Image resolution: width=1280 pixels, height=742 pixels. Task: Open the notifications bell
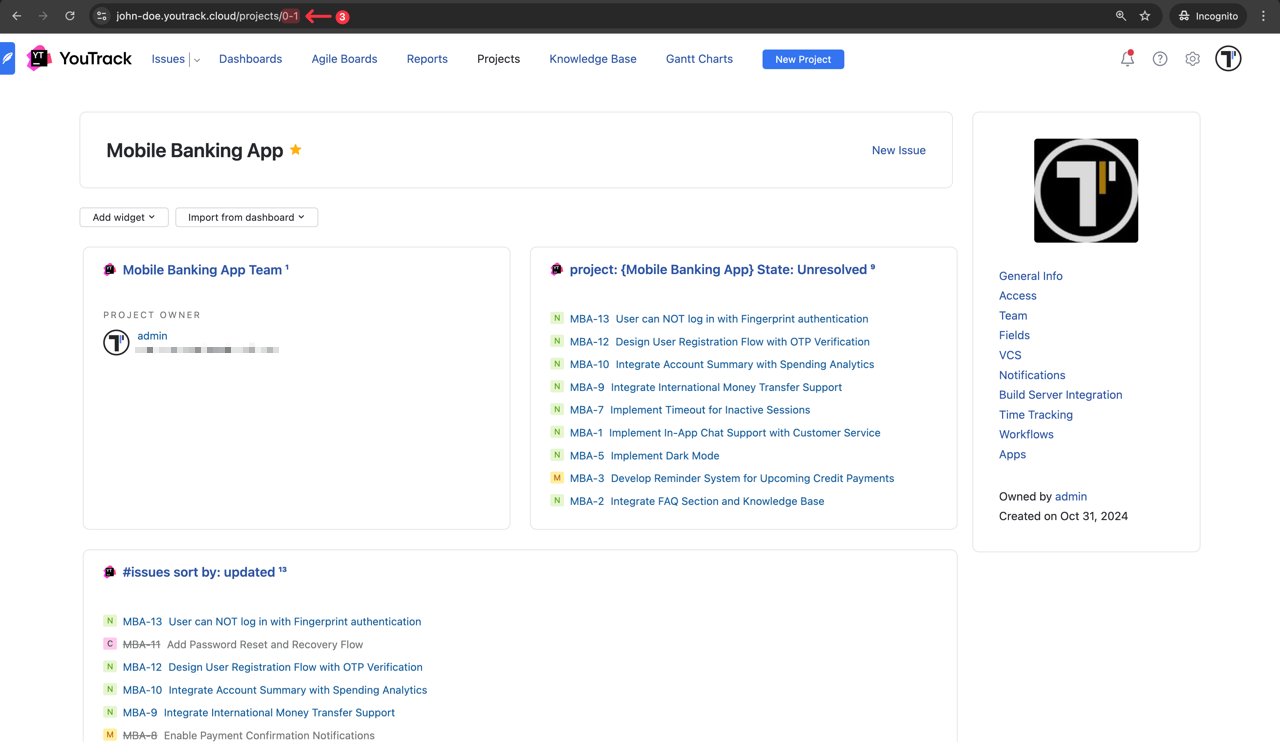[1127, 59]
